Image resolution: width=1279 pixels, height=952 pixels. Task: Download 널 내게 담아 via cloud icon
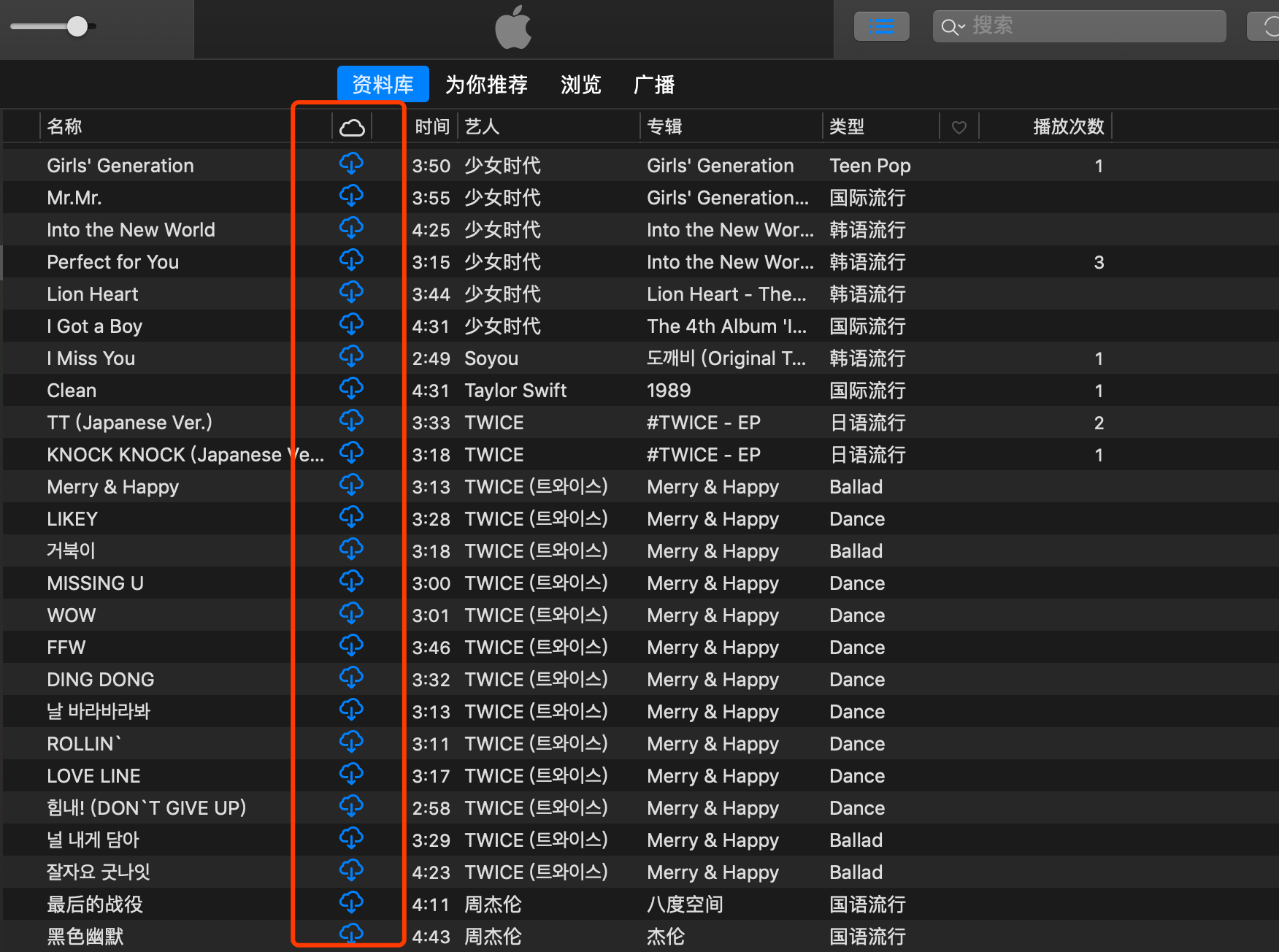coord(351,839)
